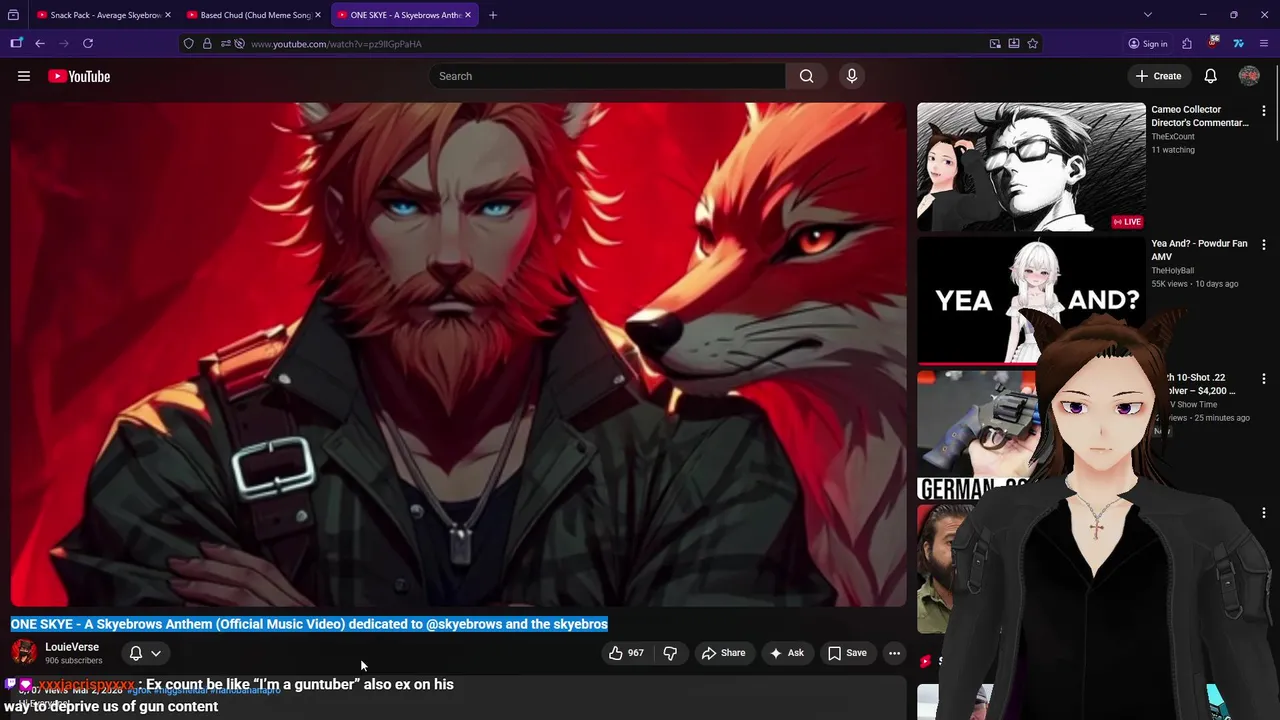The height and width of the screenshot is (720, 1280).
Task: Open the red extension icon with badge
Action: click(x=1213, y=42)
